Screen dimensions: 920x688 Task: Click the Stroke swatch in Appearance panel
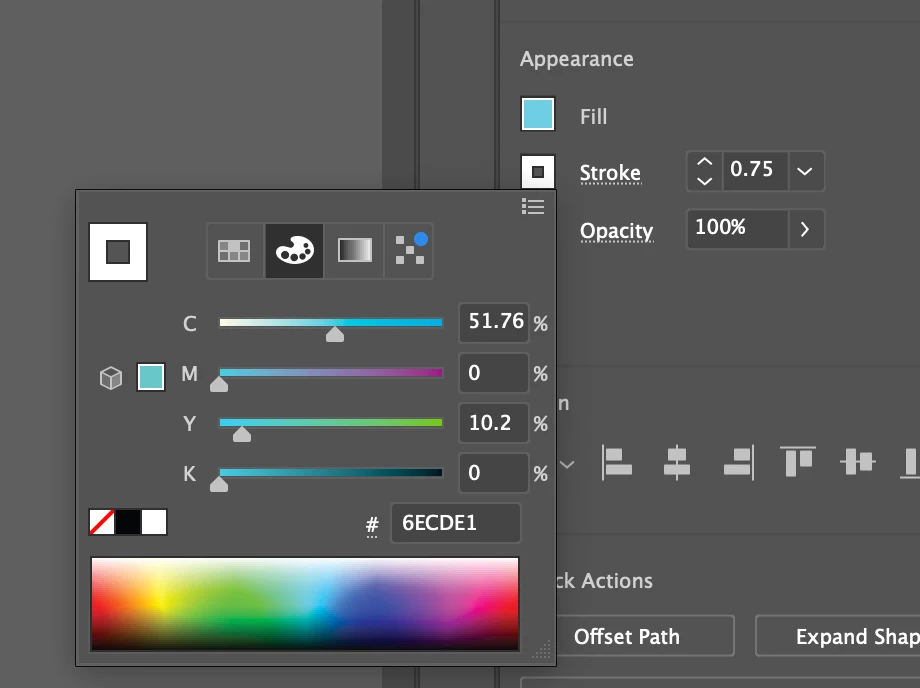tap(538, 172)
